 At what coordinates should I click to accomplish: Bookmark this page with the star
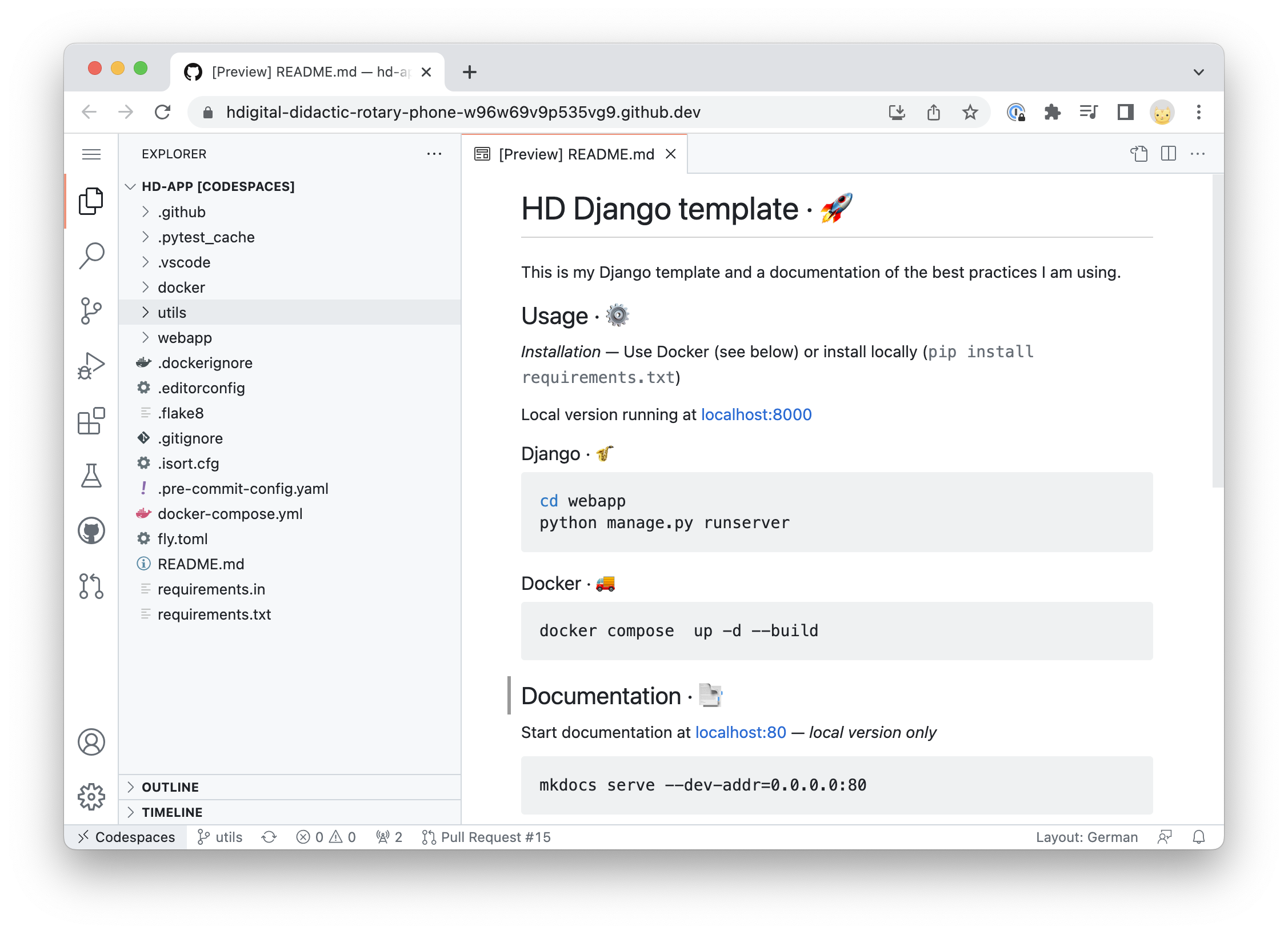click(970, 112)
